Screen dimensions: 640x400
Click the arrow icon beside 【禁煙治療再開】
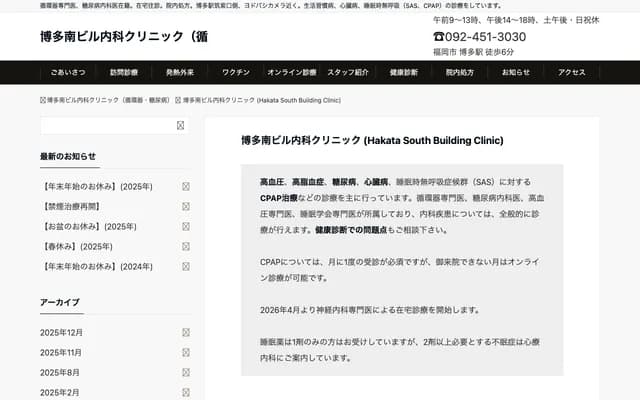(x=186, y=207)
